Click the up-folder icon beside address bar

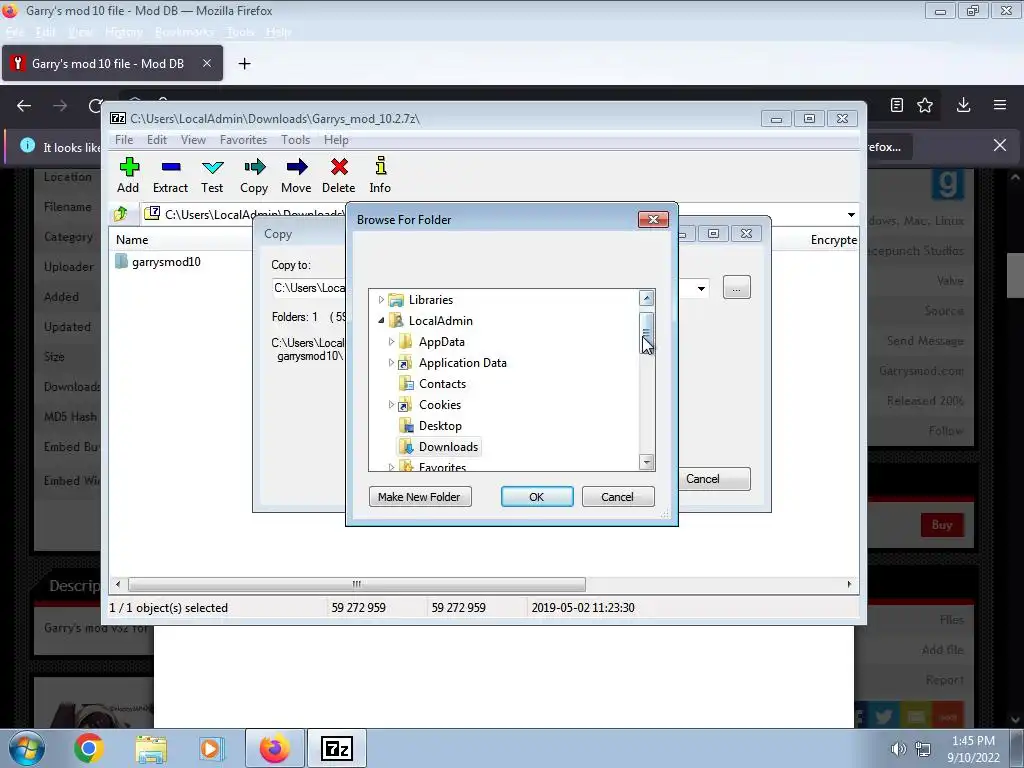121,214
